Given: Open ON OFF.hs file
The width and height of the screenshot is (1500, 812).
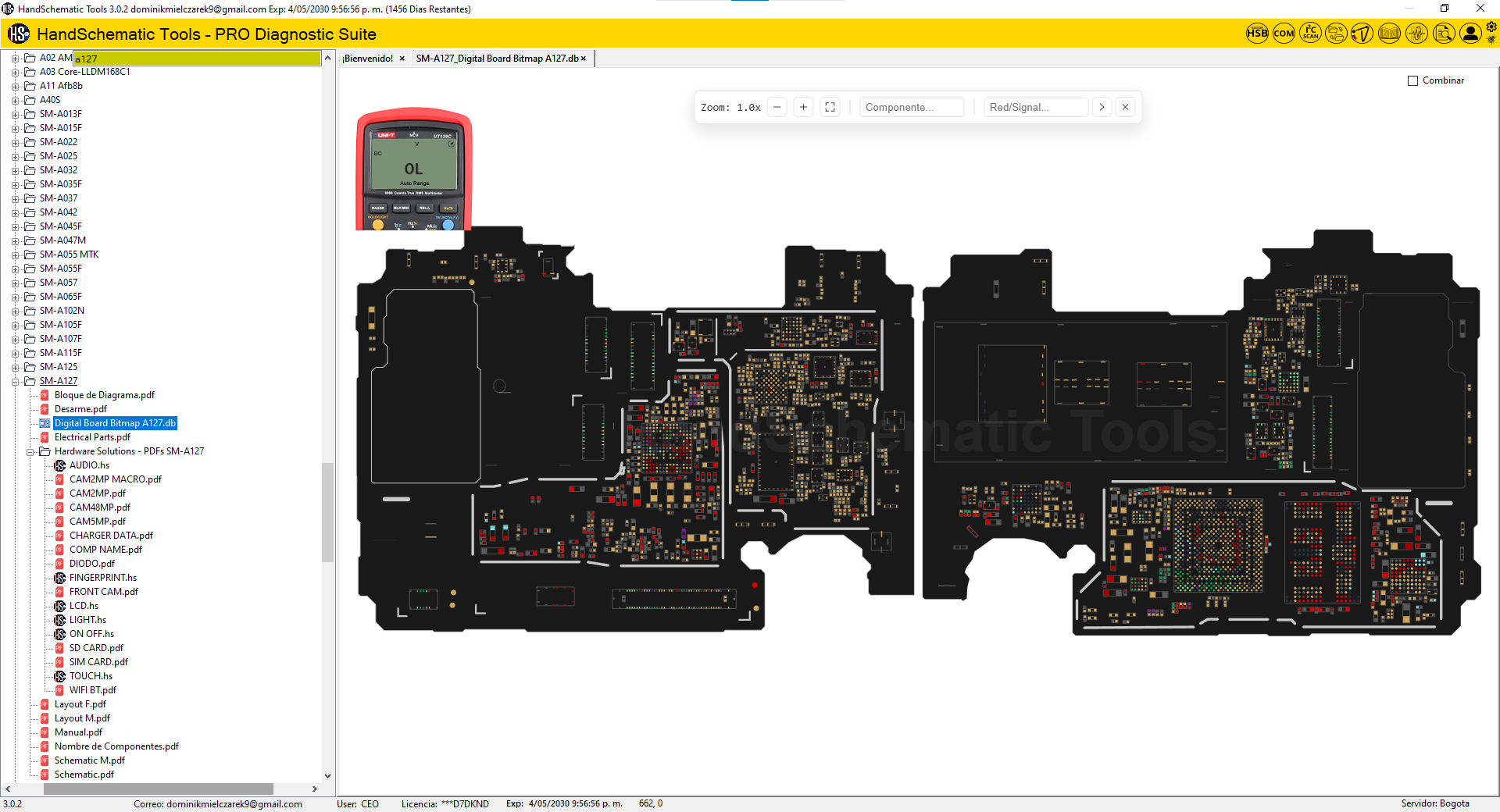Looking at the screenshot, I should point(91,634).
